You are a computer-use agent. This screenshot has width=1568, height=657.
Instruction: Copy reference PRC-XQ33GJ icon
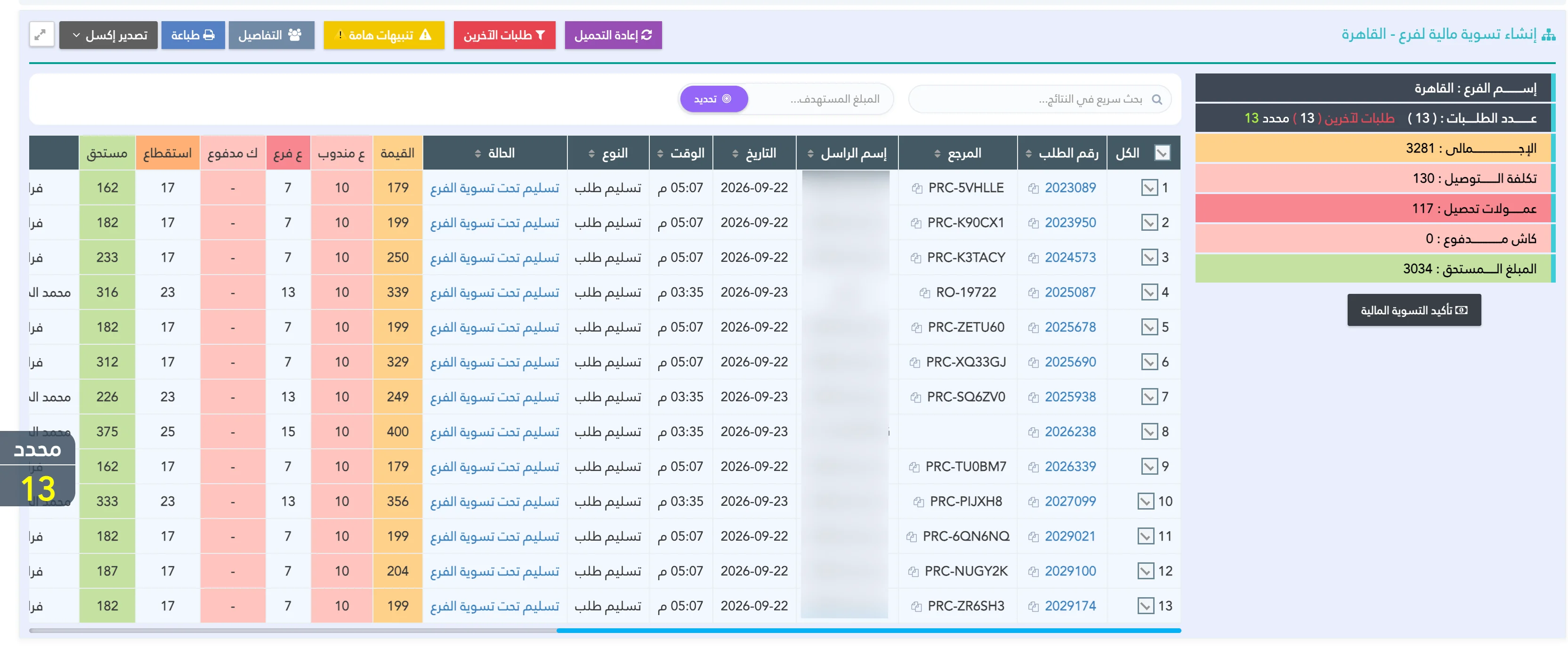coord(914,363)
